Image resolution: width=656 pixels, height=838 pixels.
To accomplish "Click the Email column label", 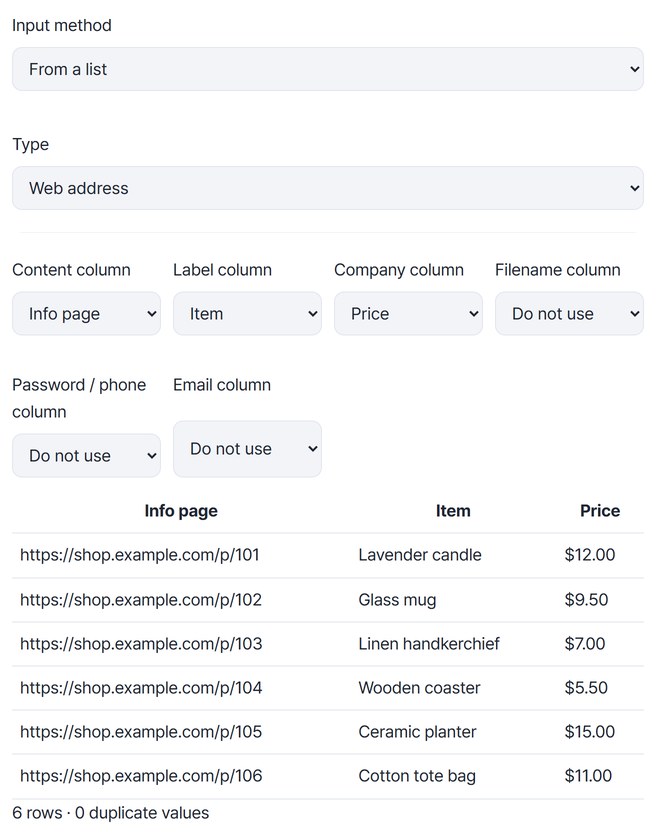I will [222, 385].
